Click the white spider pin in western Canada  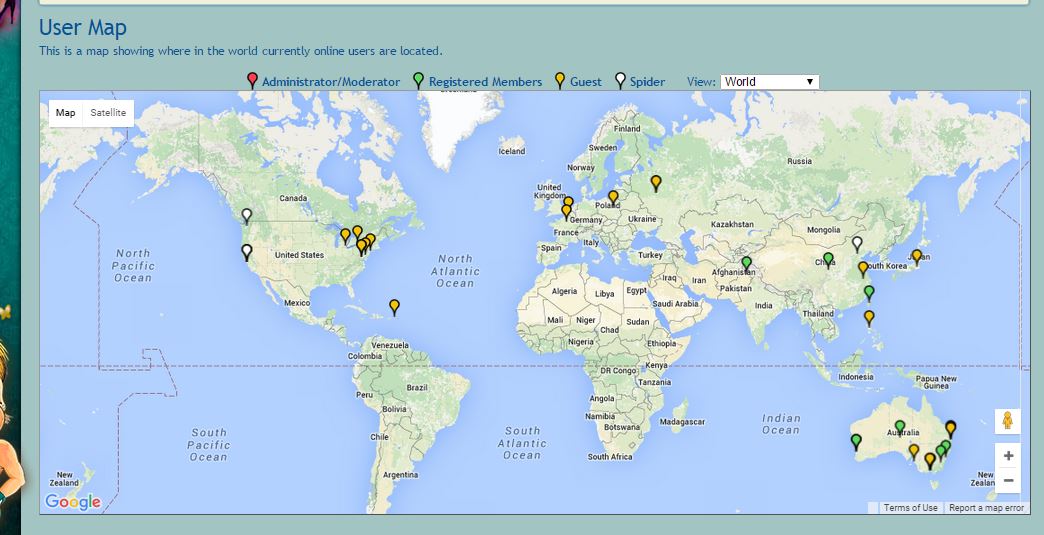(247, 215)
